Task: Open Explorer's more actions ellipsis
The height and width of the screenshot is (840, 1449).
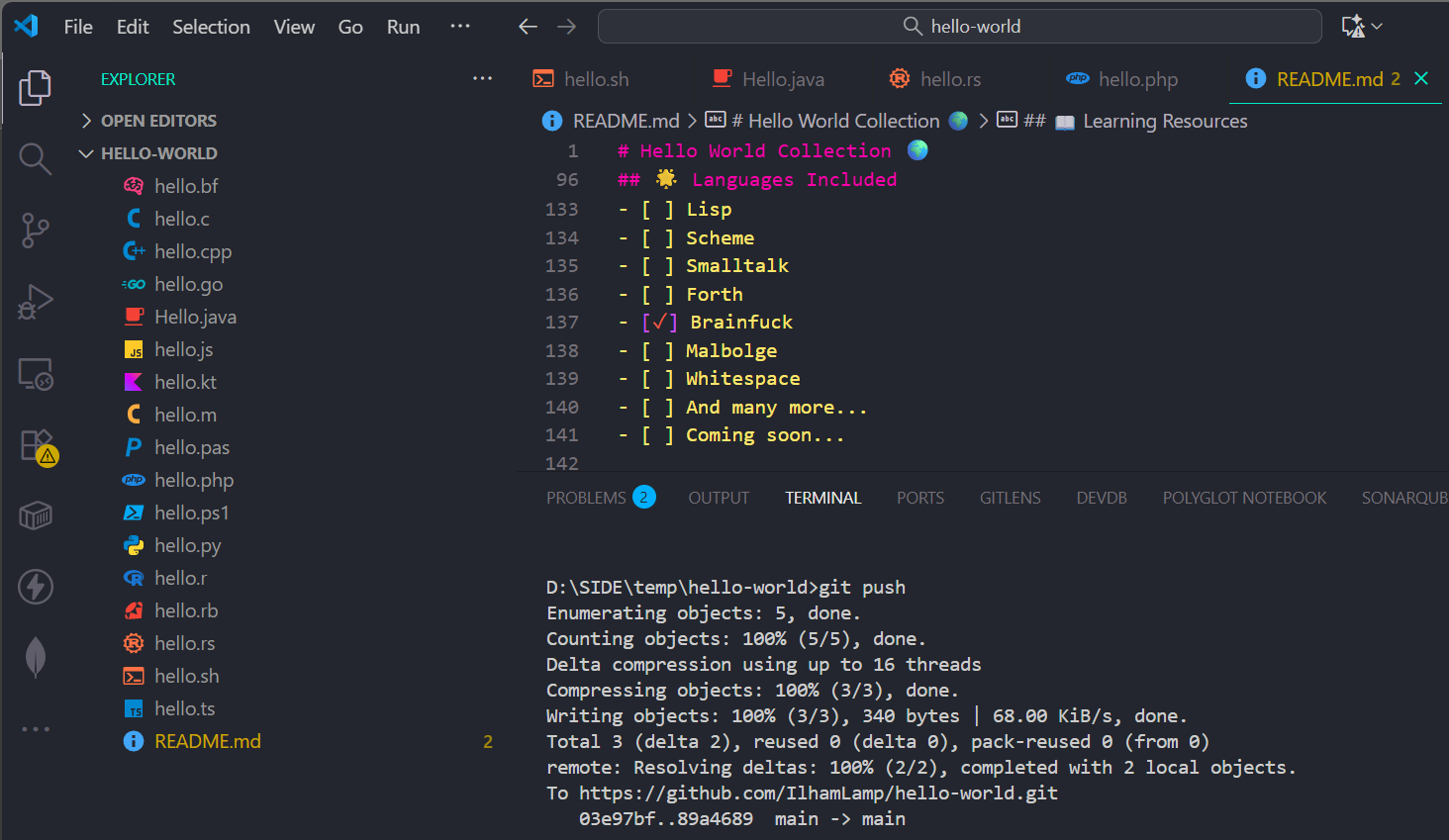Action: tap(482, 79)
